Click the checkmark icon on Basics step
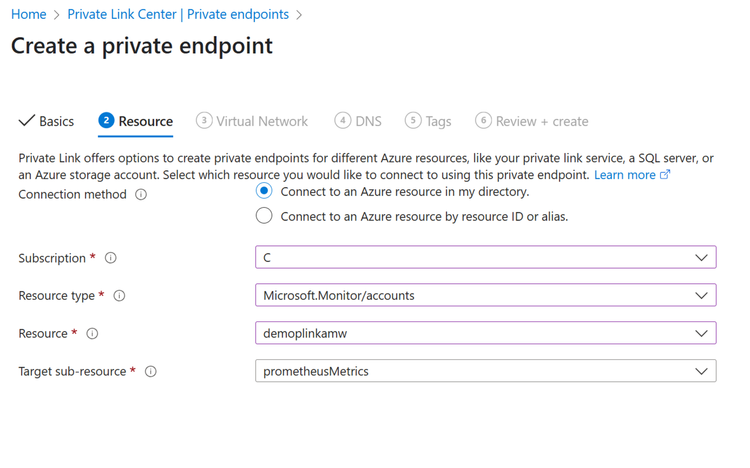 [27, 121]
